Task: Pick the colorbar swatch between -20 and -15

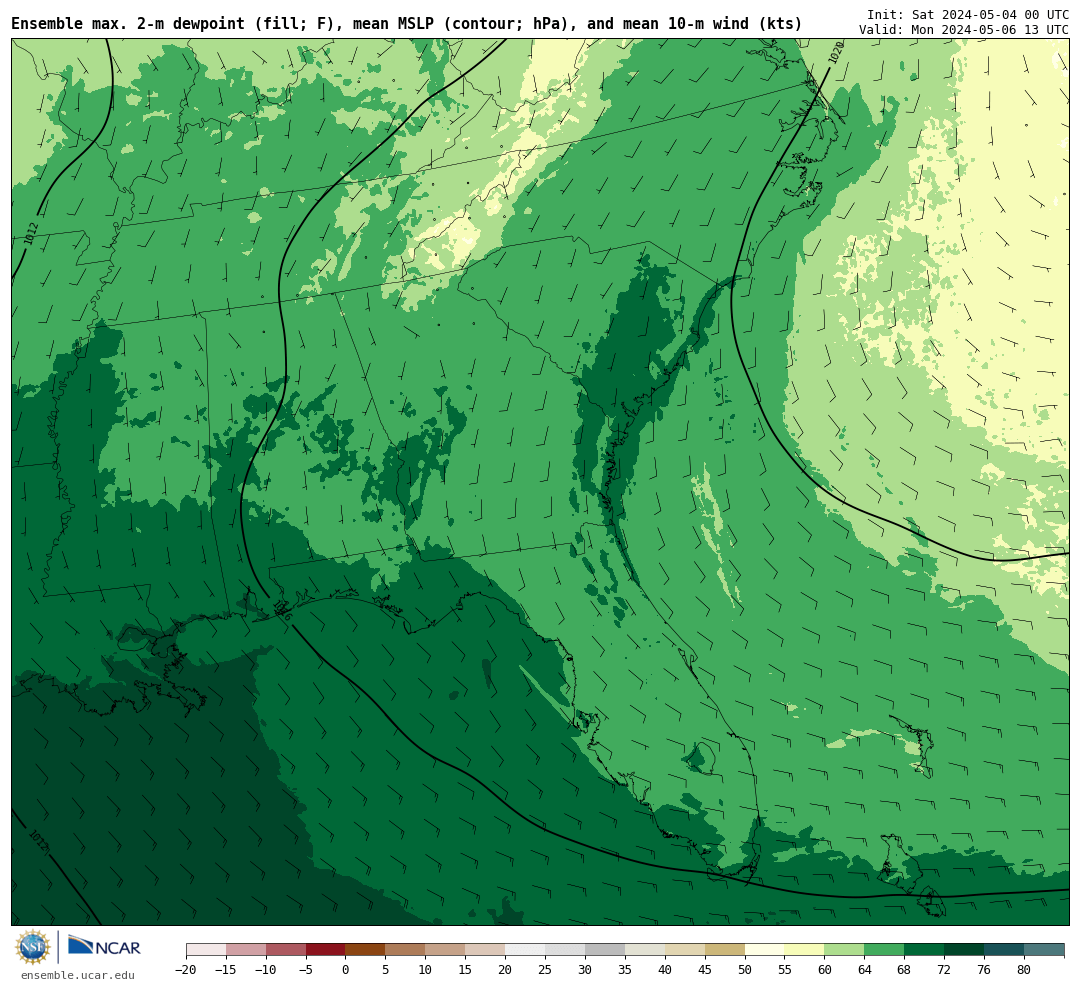Action: pyautogui.click(x=206, y=950)
